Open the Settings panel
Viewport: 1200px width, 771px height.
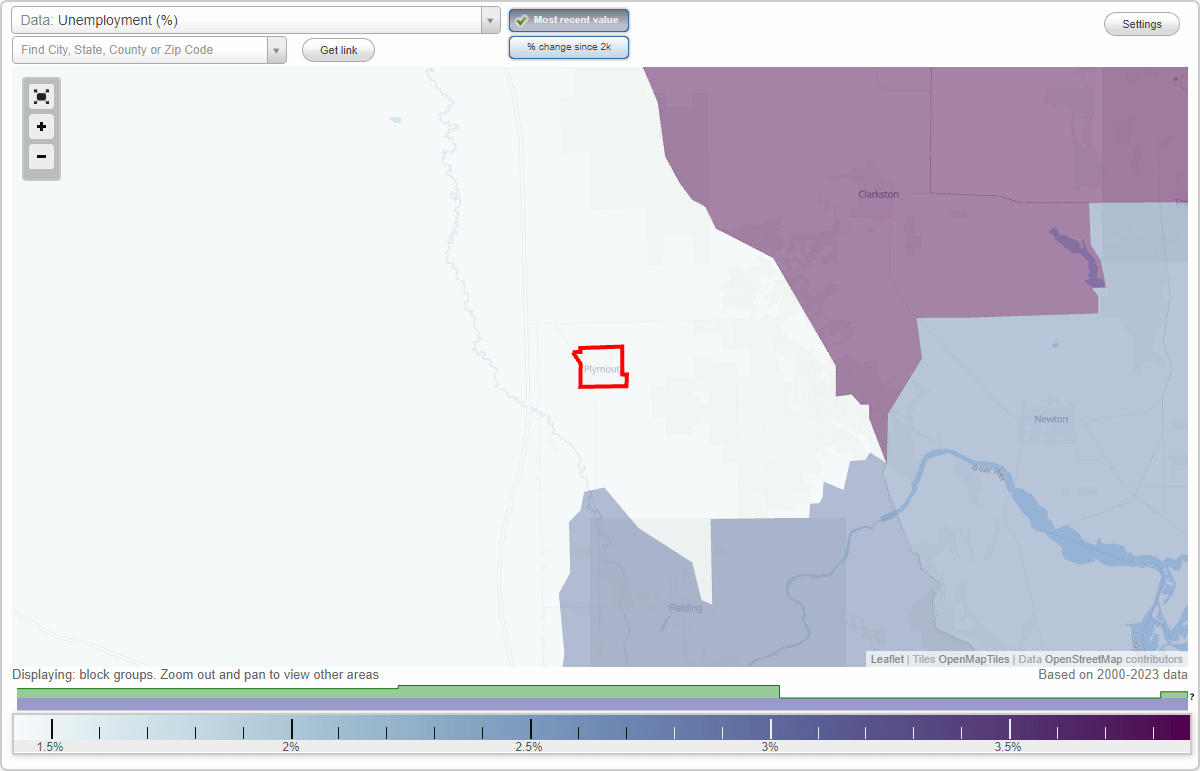point(1141,23)
